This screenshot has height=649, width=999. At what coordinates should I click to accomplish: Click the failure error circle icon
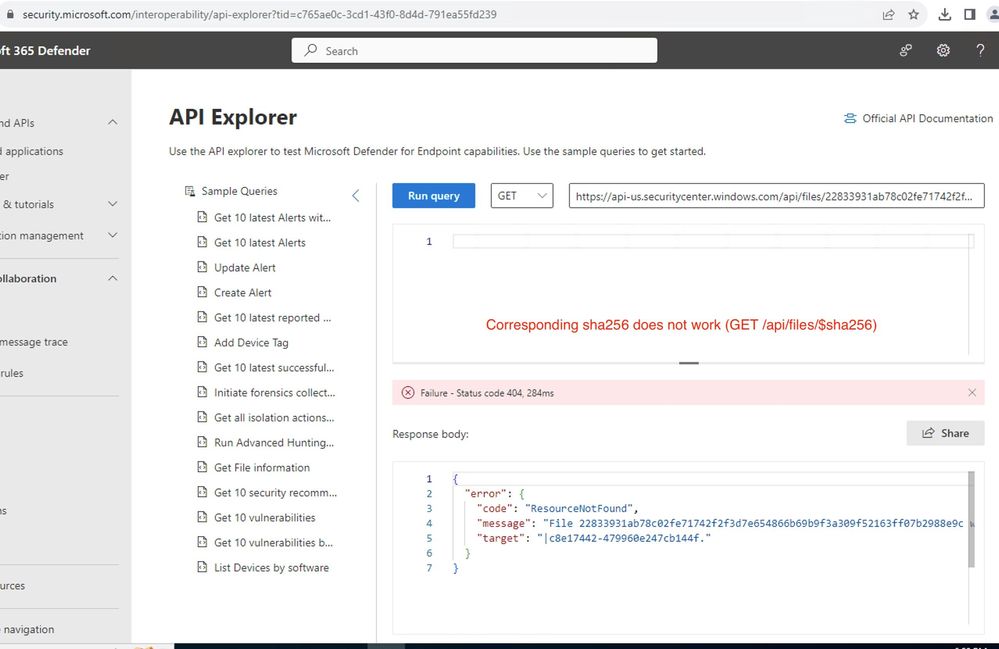point(408,393)
